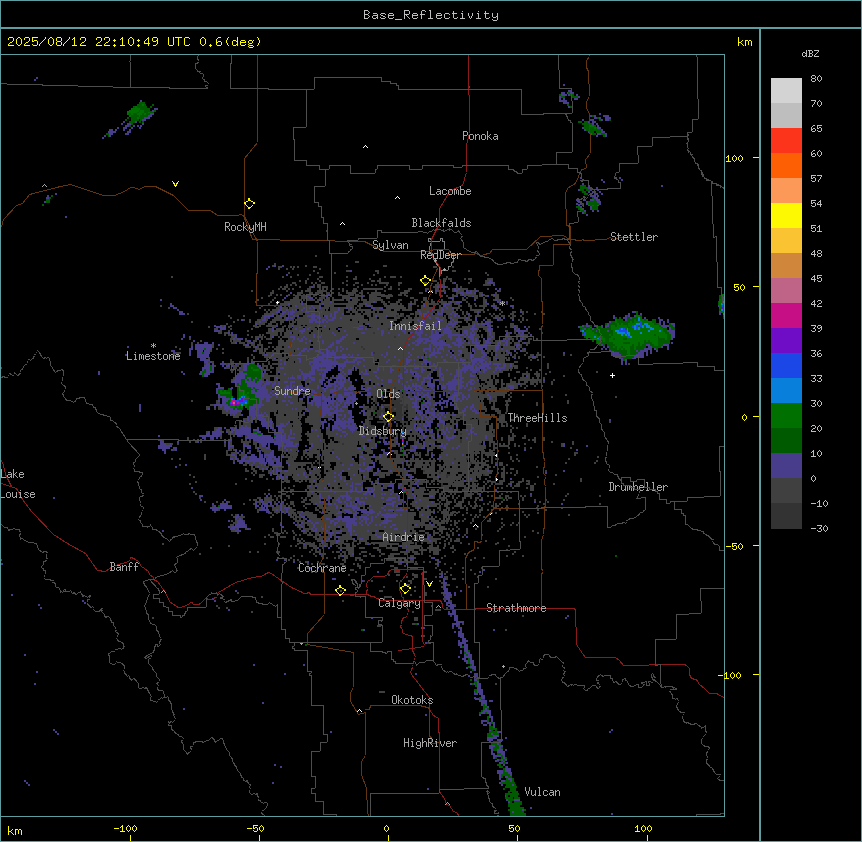
Task: Pick the magenta 39–42 dBZ legend swatch
Action: [786, 315]
